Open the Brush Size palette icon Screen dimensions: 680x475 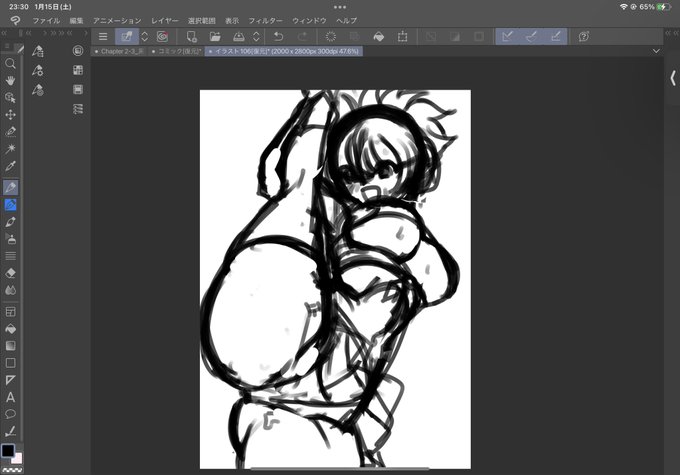click(x=38, y=90)
